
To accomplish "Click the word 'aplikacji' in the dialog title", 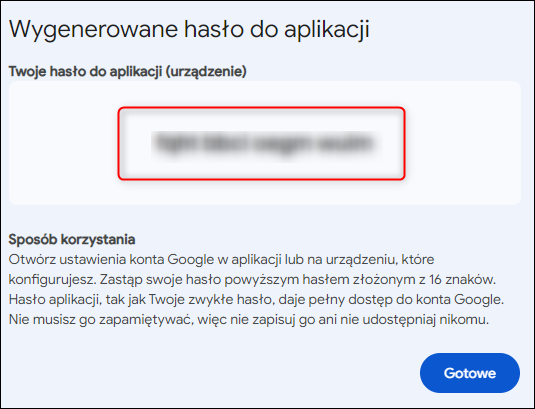I will (327, 29).
